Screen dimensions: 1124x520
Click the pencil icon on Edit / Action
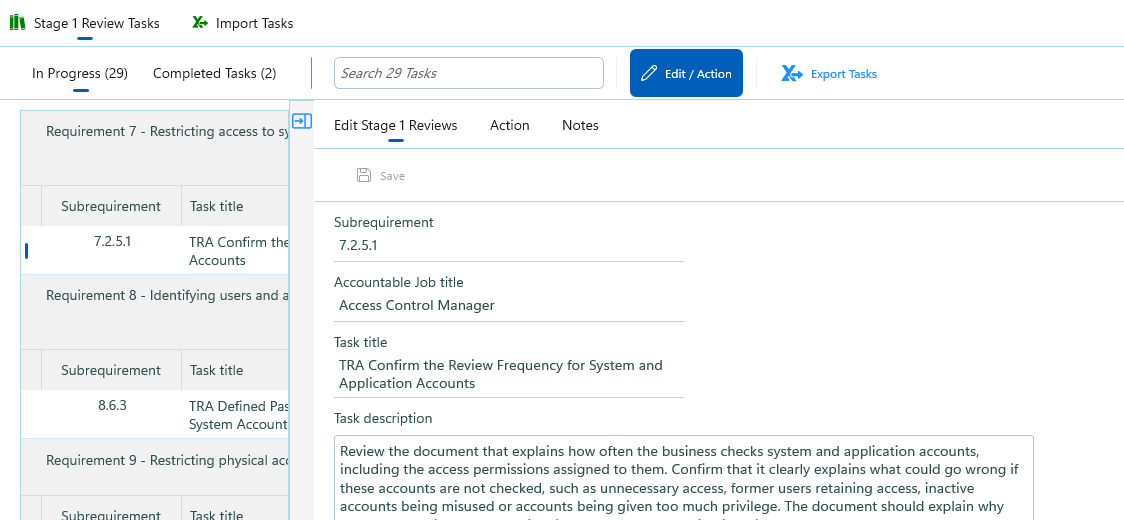[649, 73]
